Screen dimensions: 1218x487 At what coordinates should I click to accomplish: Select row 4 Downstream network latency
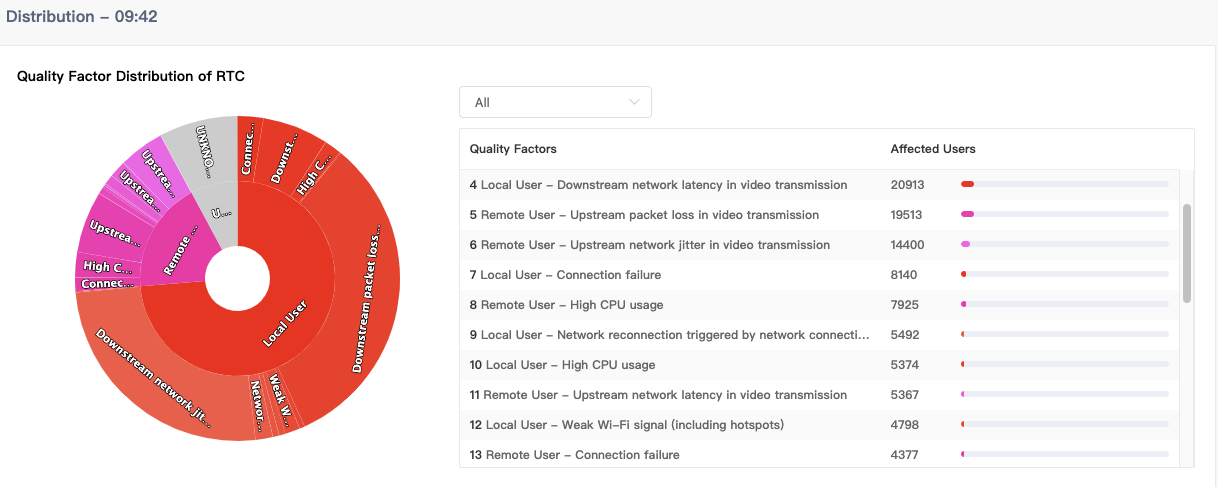click(660, 185)
